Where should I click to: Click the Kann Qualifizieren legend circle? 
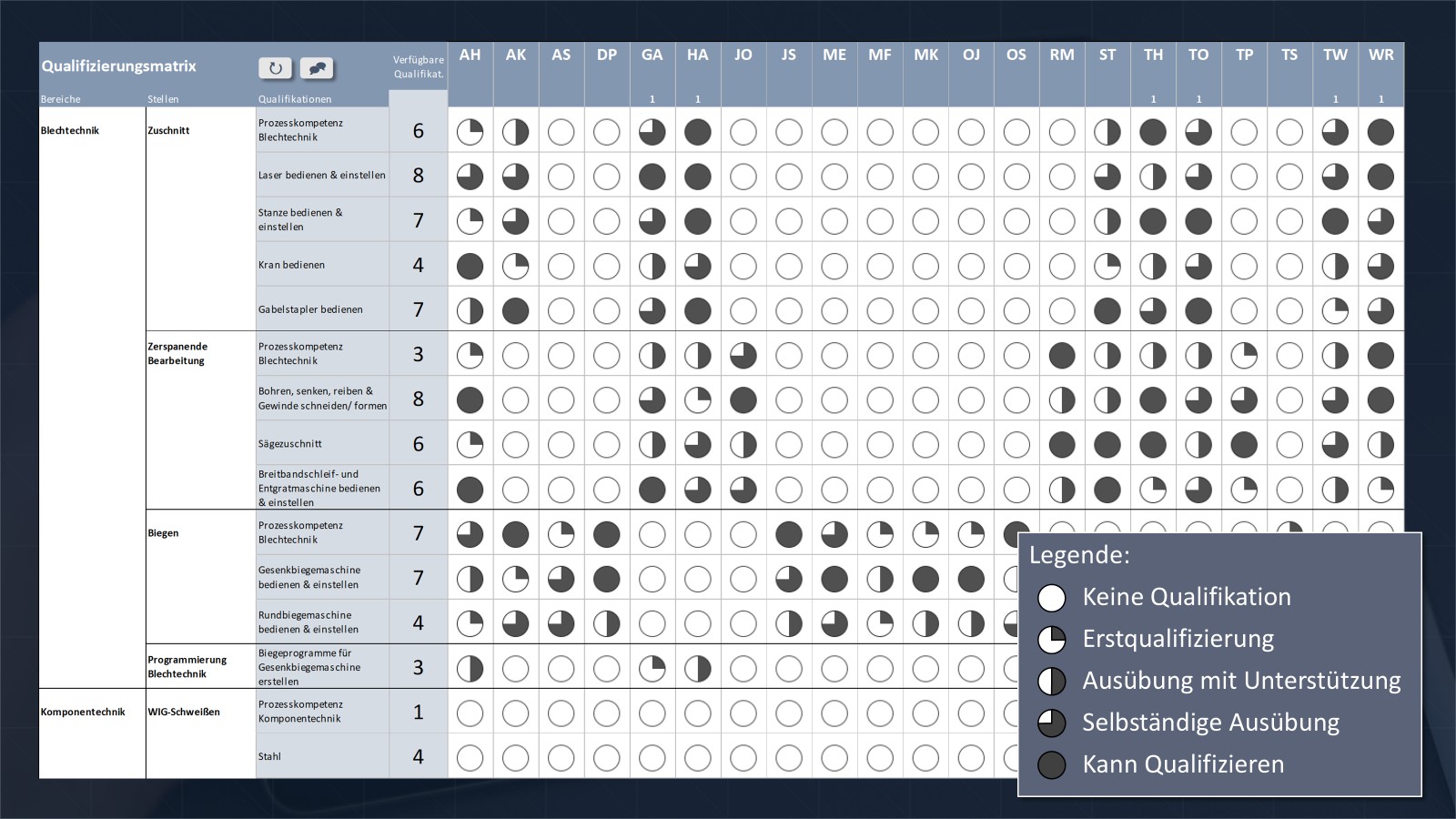coord(1052,764)
